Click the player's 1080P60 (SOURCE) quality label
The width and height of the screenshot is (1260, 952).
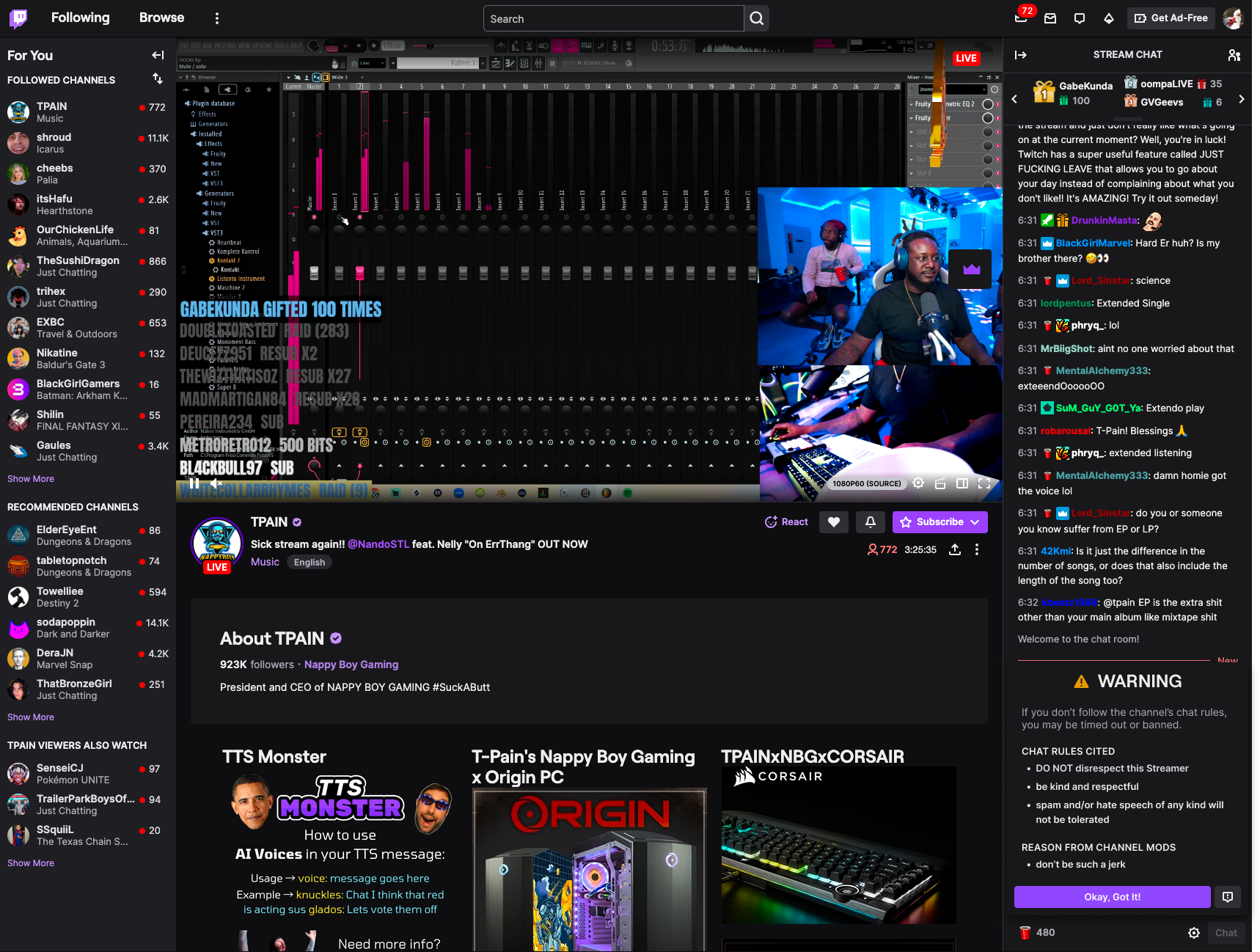pyautogui.click(x=867, y=484)
